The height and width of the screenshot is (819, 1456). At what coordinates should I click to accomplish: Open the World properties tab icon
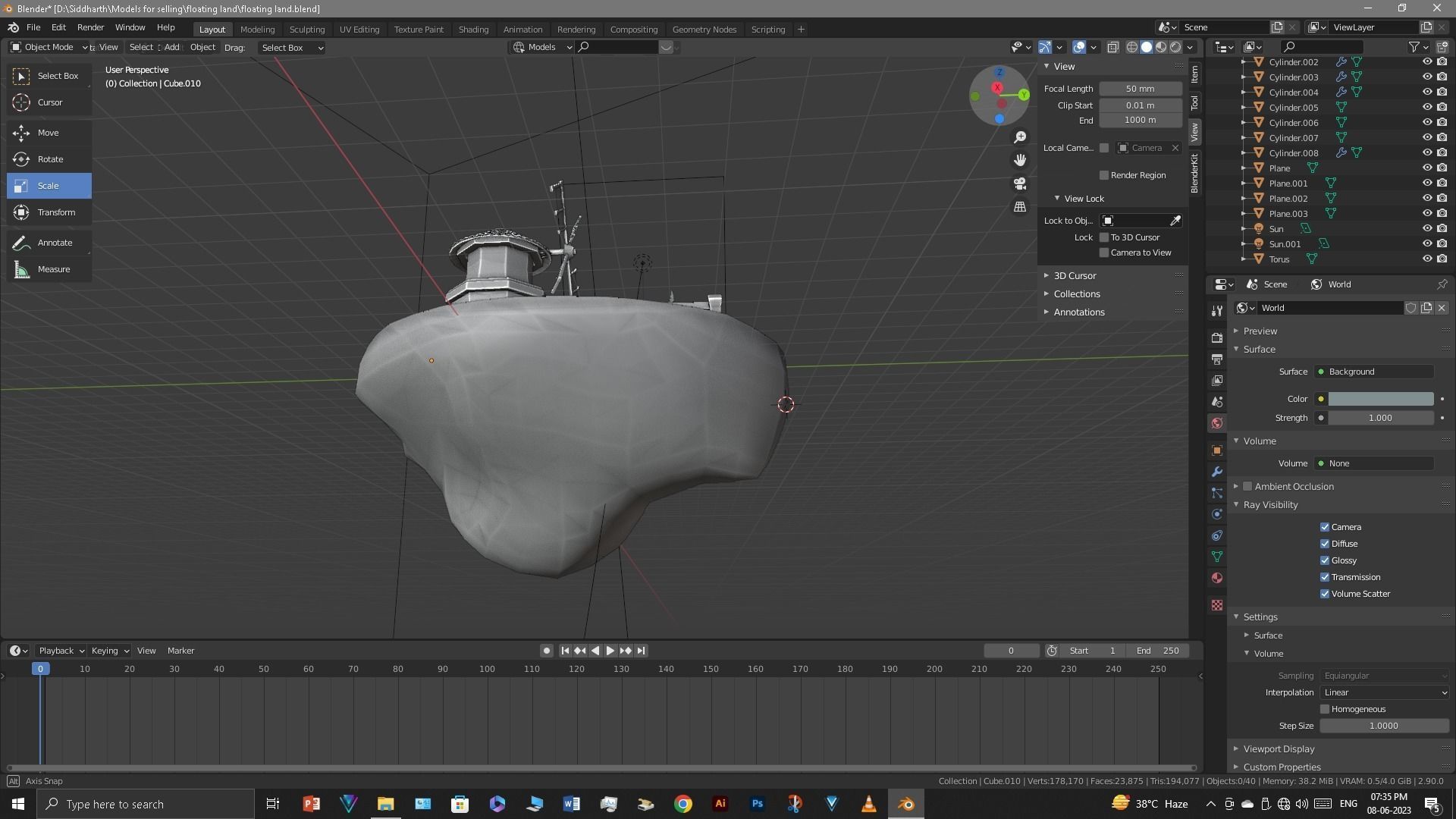(1217, 423)
